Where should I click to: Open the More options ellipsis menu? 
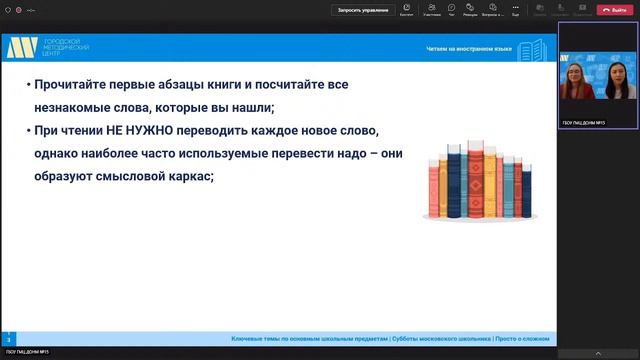516,10
